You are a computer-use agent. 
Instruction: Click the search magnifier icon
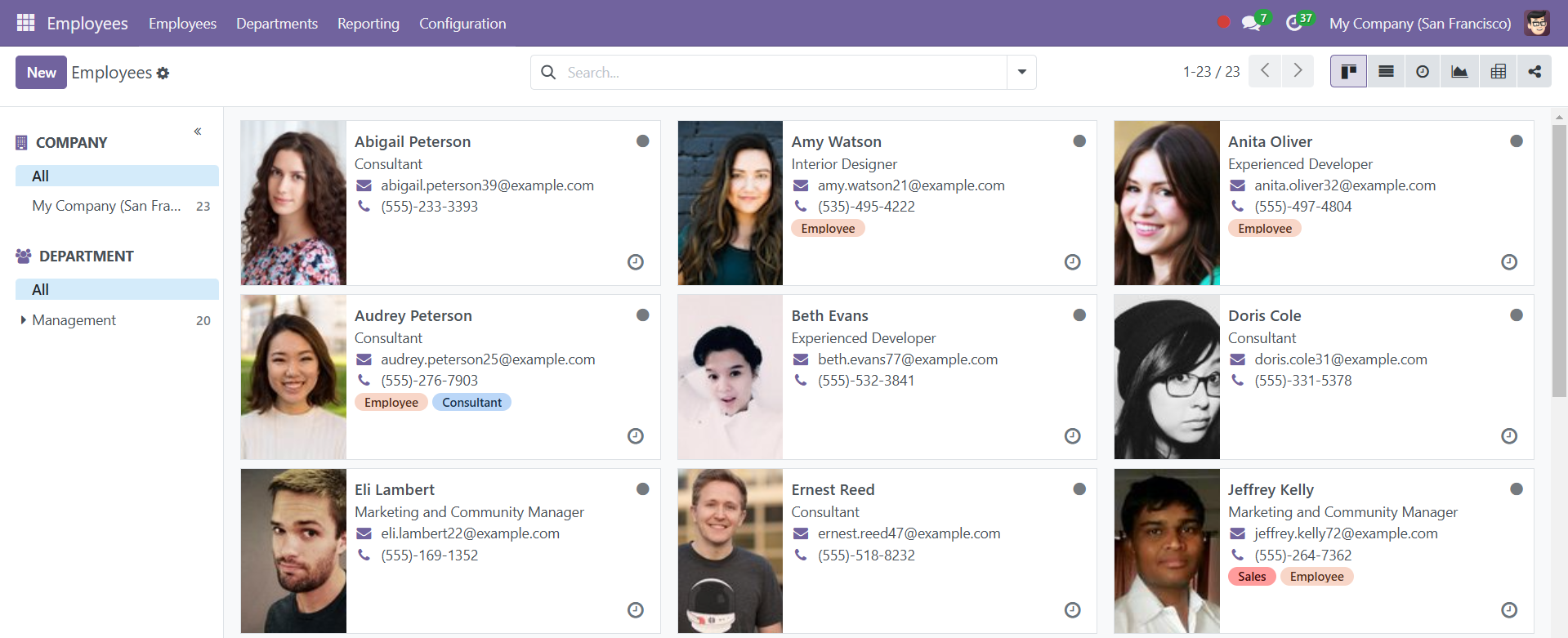[x=548, y=72]
